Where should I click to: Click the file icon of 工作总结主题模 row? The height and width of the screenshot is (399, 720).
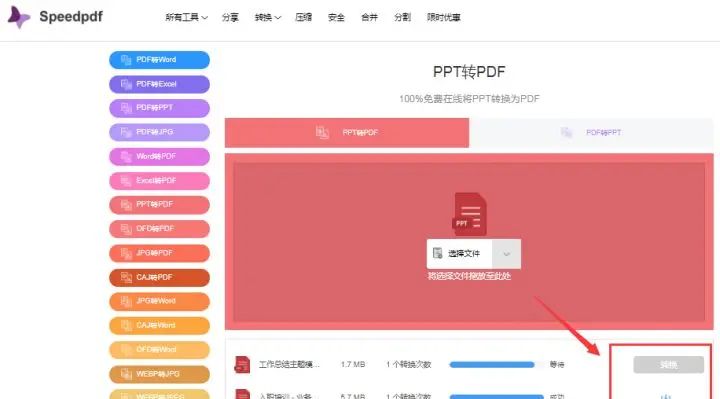pos(242,365)
